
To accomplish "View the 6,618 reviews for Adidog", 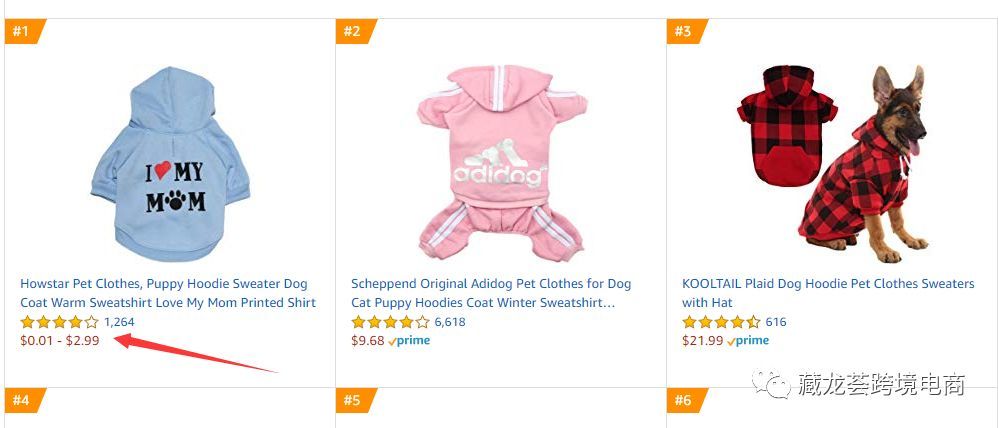I will click(450, 322).
